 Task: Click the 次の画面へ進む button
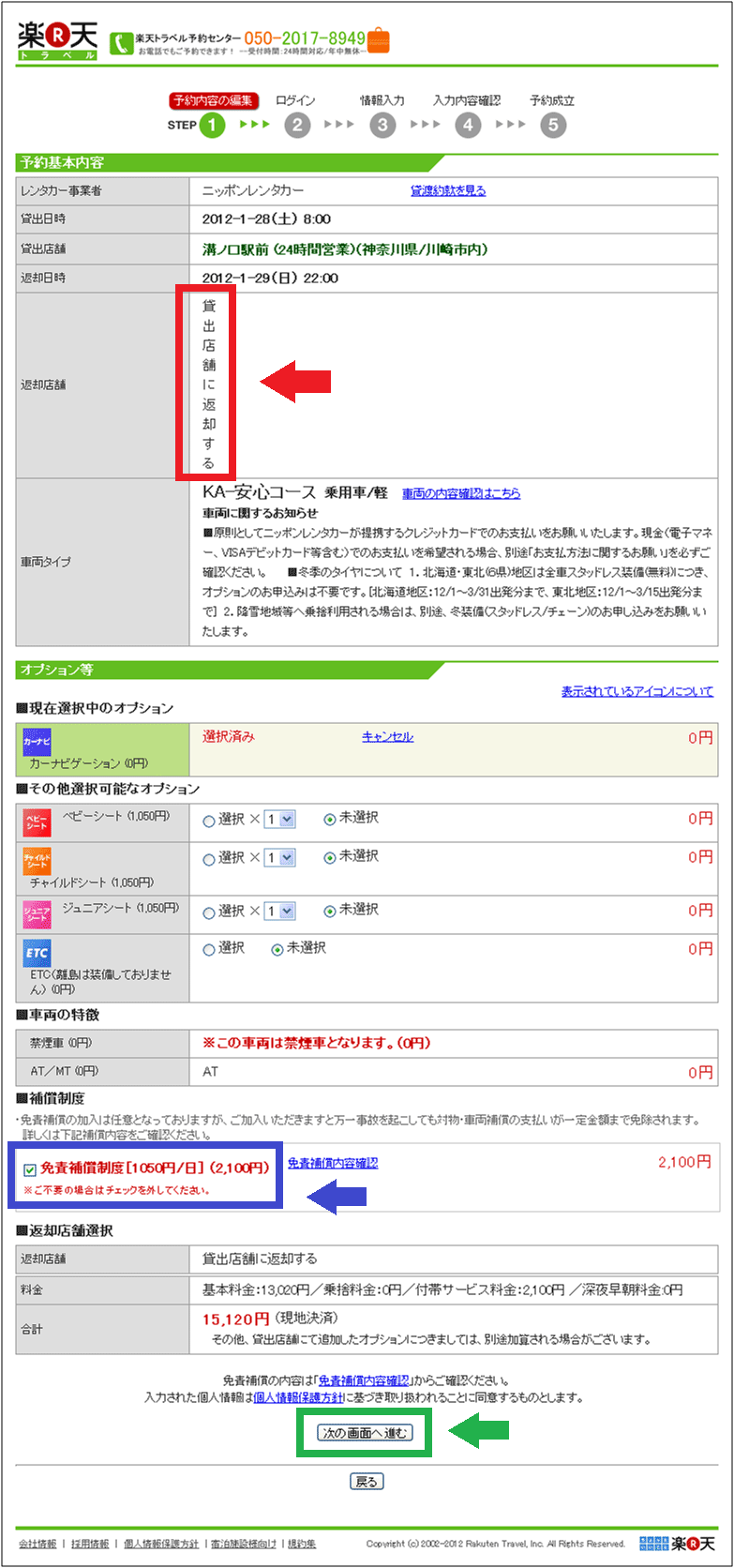pos(365,1433)
